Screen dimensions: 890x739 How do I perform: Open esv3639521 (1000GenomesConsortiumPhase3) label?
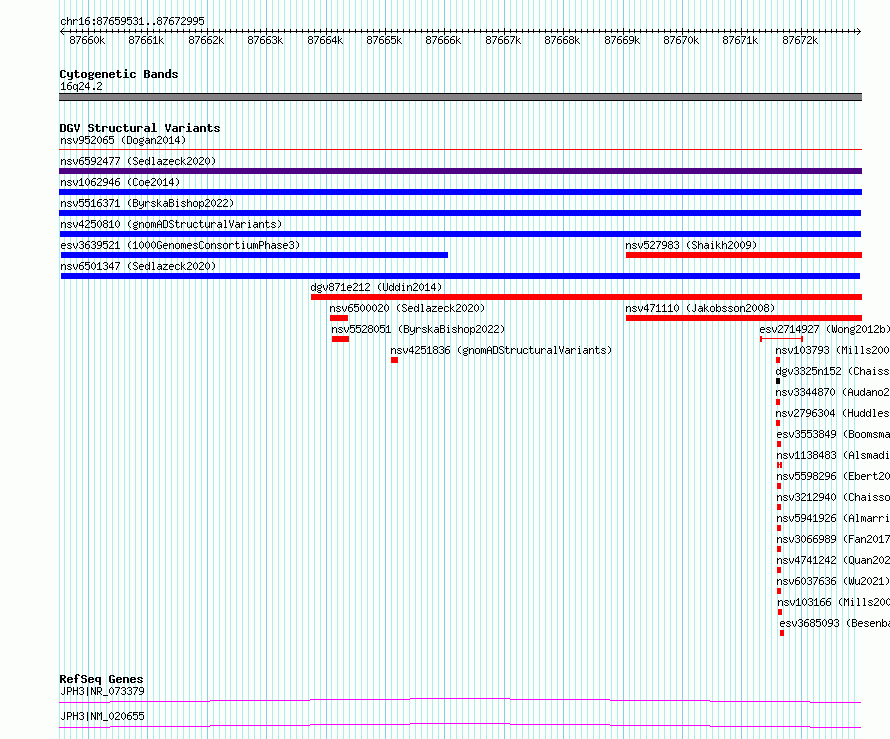[180, 245]
